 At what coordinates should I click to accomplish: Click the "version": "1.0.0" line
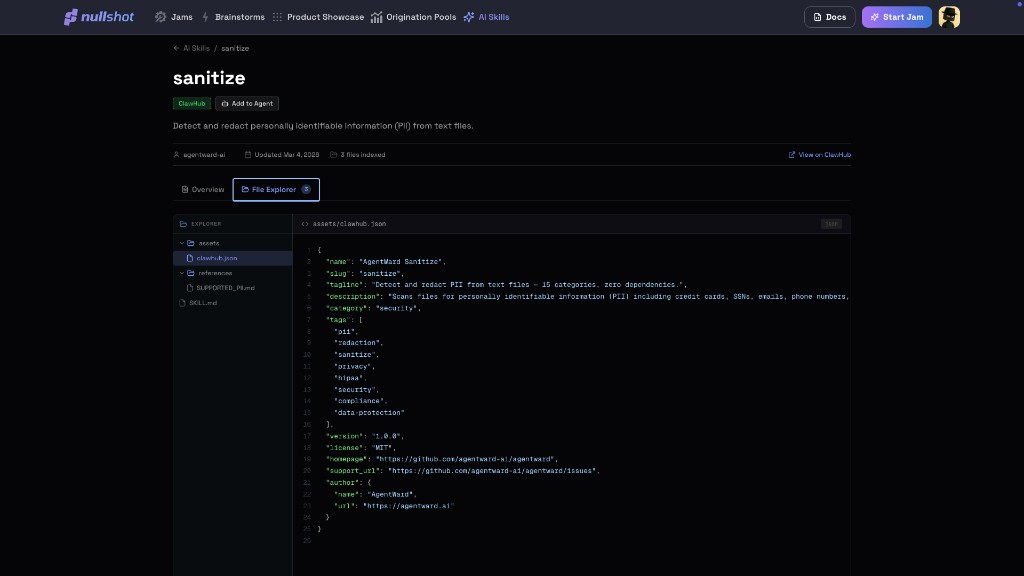pyautogui.click(x=364, y=436)
